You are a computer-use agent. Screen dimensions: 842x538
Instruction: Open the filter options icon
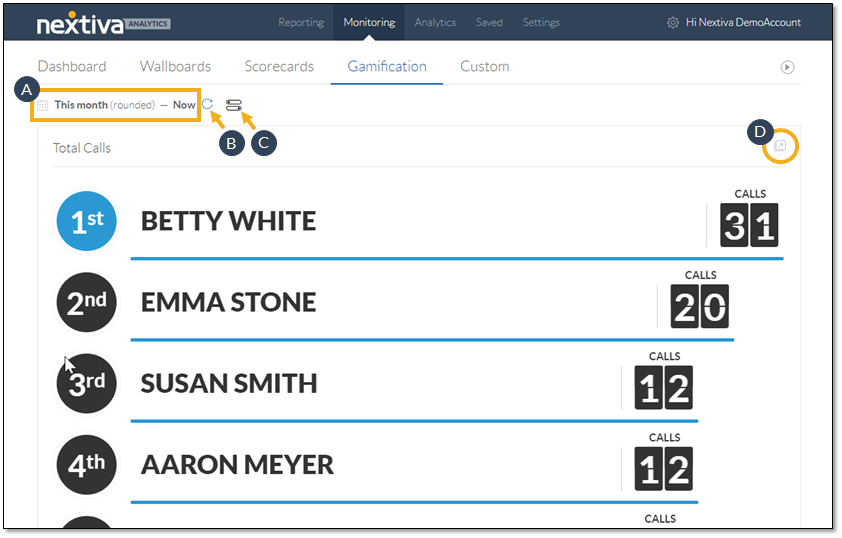234,105
